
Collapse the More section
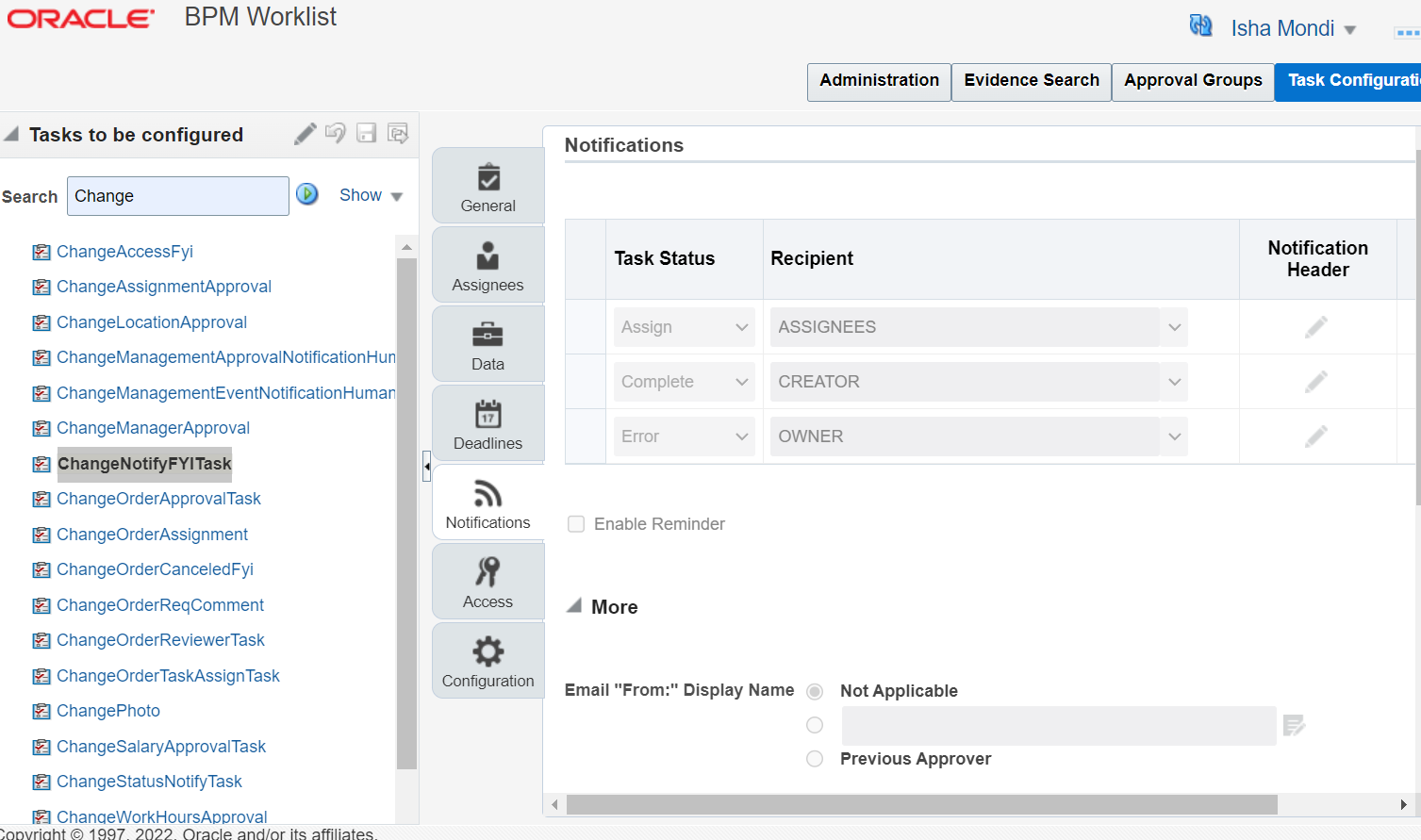tap(574, 606)
